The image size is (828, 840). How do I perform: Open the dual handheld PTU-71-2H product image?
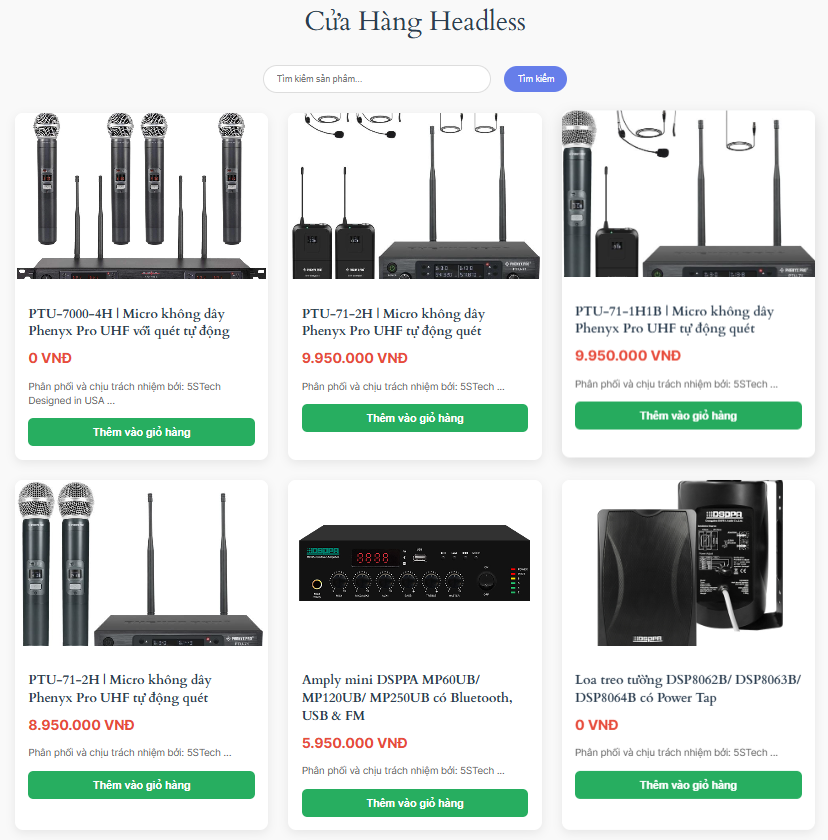(141, 563)
